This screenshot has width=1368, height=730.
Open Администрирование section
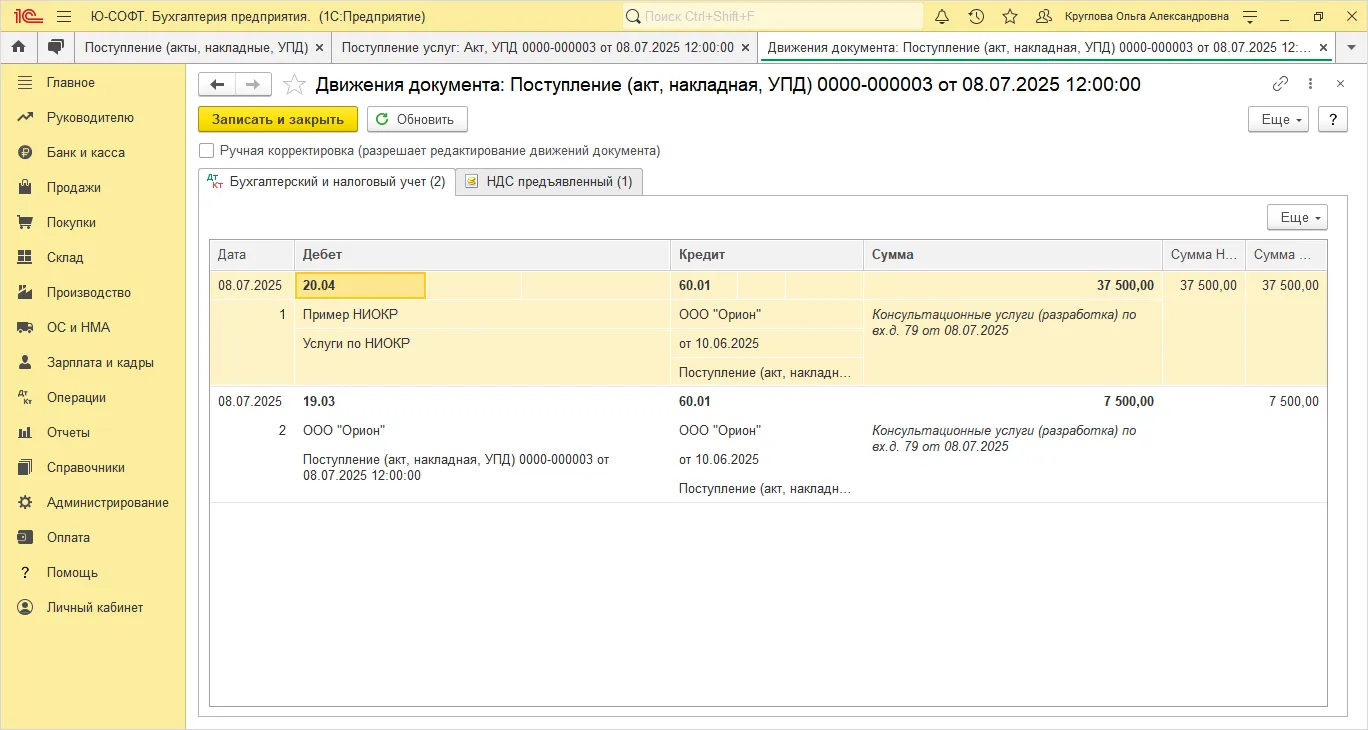(107, 502)
